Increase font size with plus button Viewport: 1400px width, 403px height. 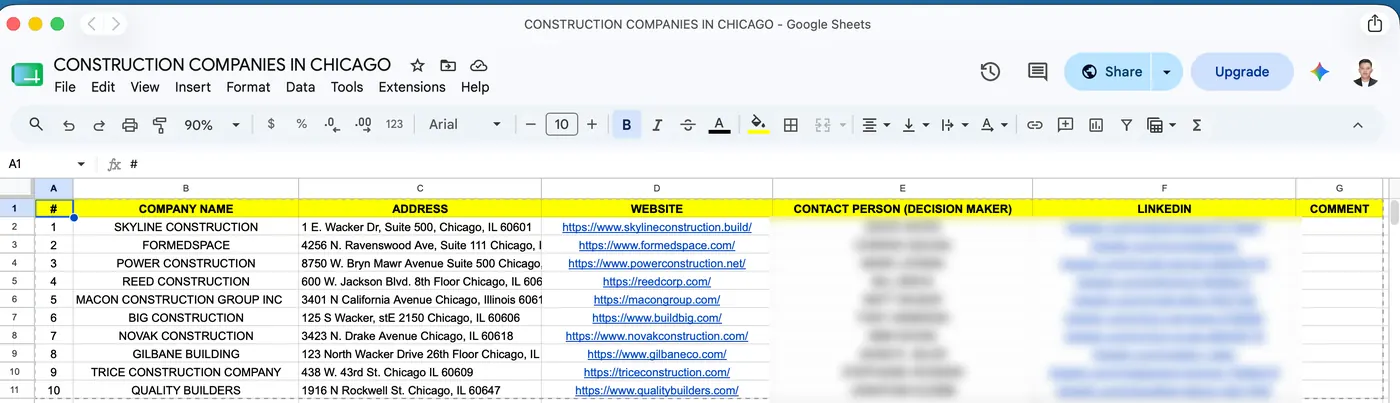592,125
